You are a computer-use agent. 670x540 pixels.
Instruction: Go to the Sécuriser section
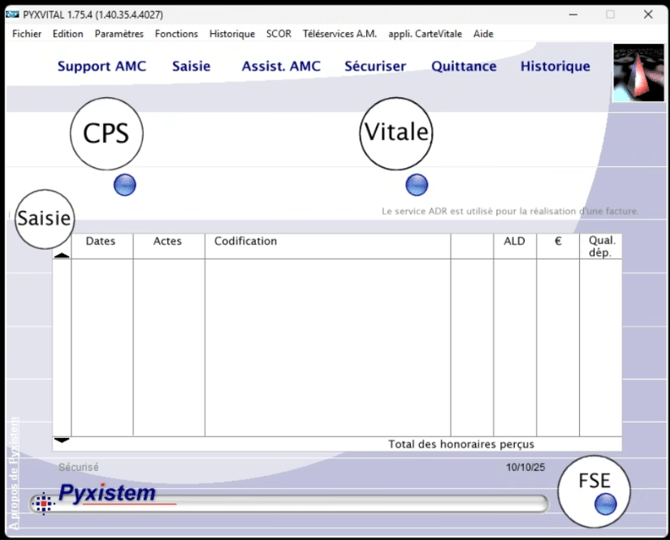pos(375,66)
